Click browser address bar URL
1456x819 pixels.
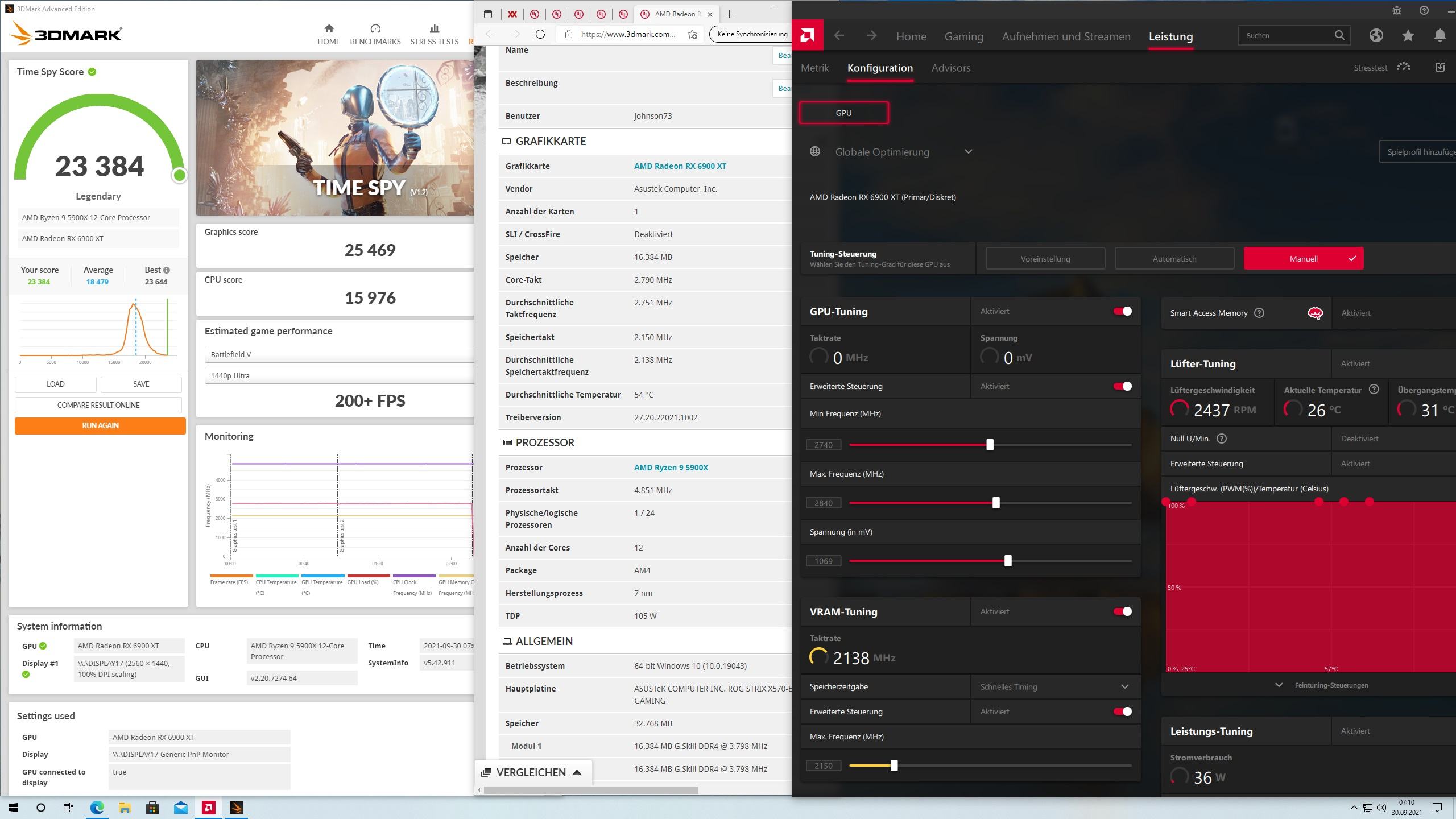click(628, 34)
